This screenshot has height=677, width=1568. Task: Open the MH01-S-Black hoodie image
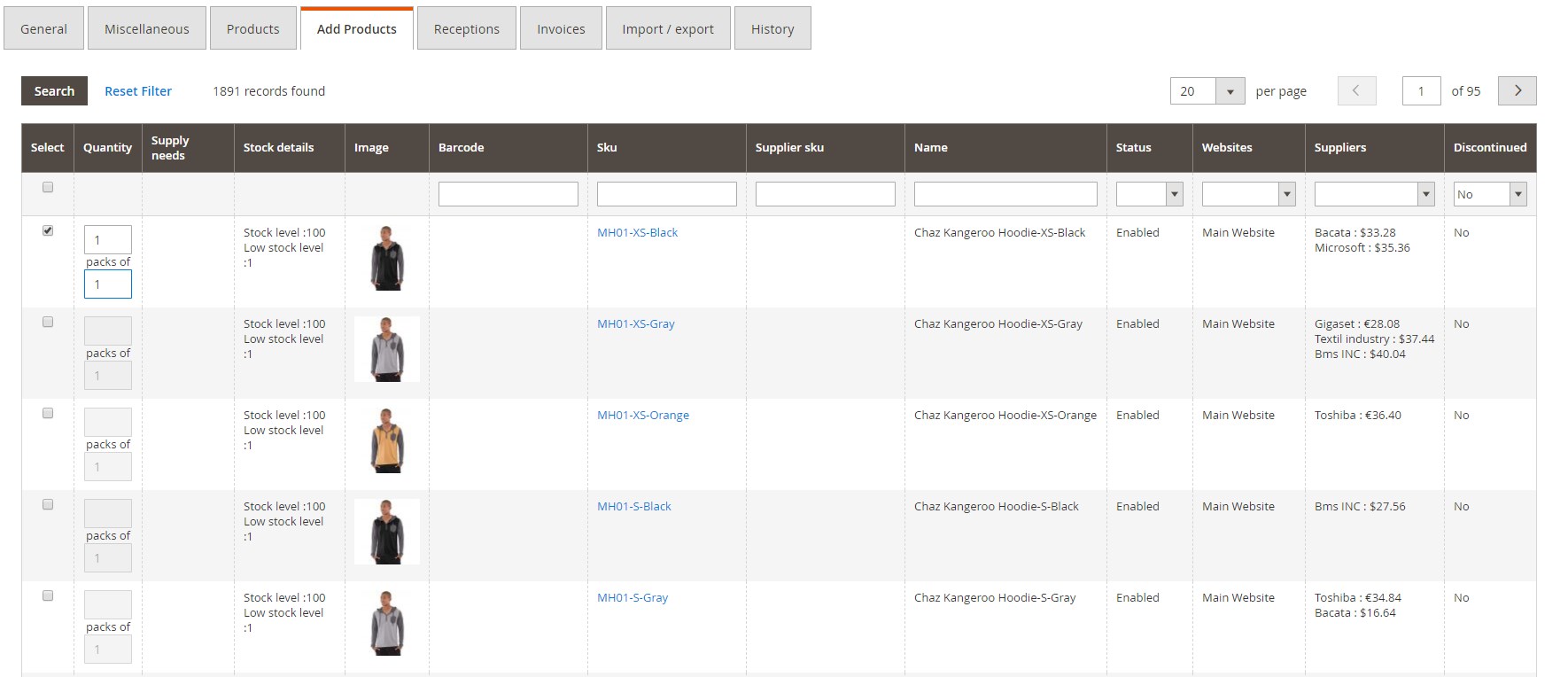(x=387, y=532)
